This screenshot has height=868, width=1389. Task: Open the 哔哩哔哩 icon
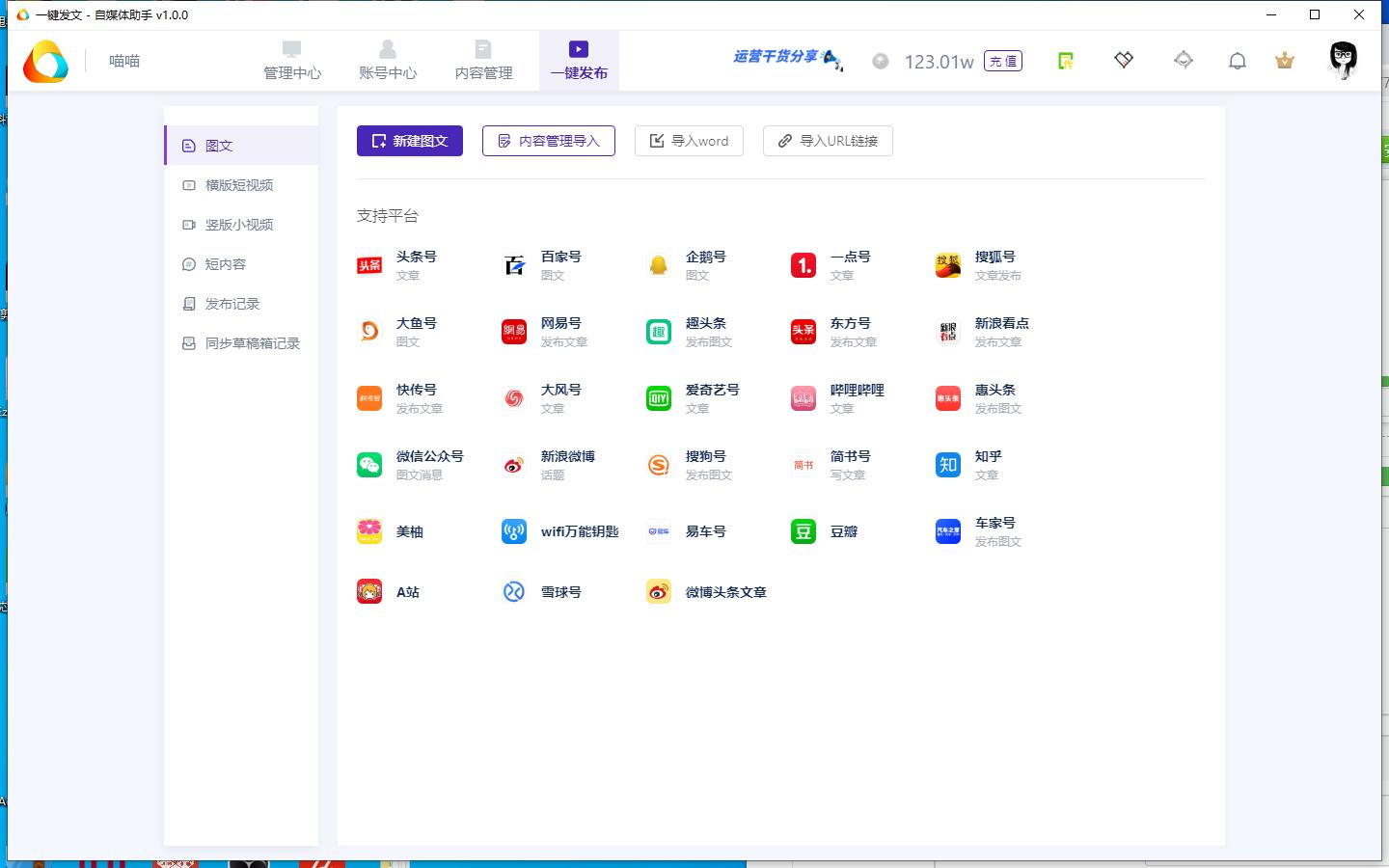coord(803,398)
